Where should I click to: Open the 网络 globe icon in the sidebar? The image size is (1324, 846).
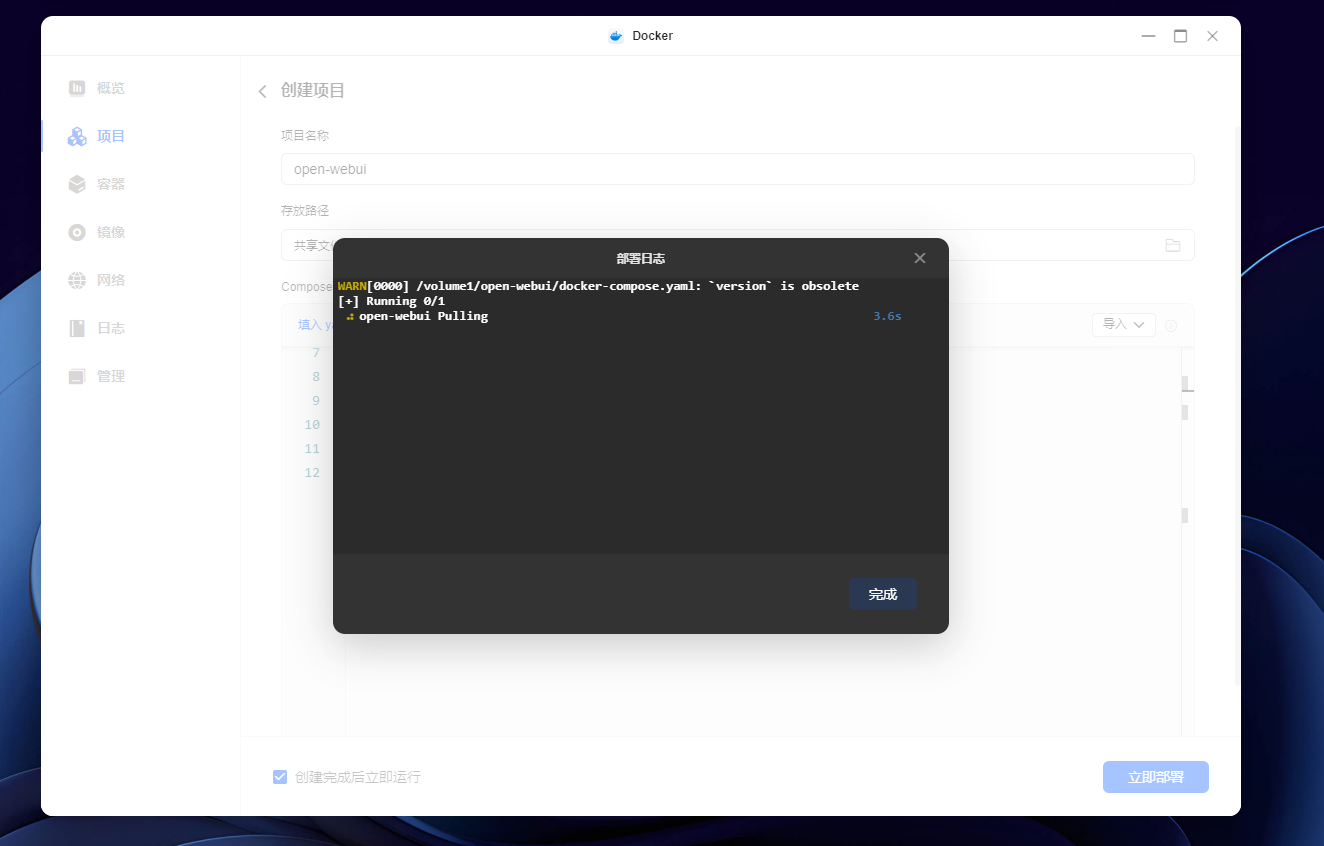click(x=77, y=280)
